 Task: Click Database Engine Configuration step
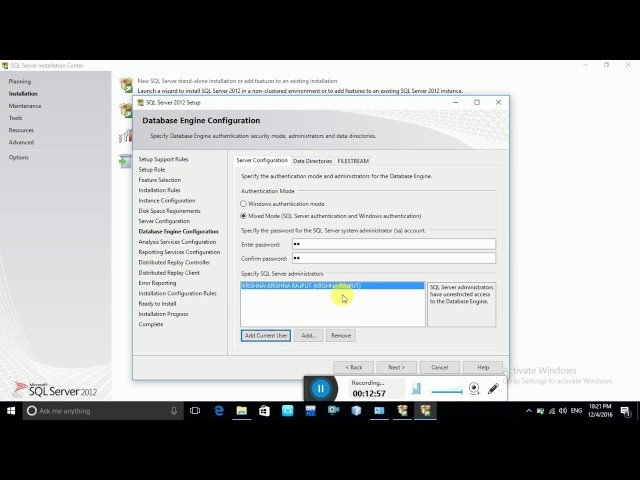(178, 231)
